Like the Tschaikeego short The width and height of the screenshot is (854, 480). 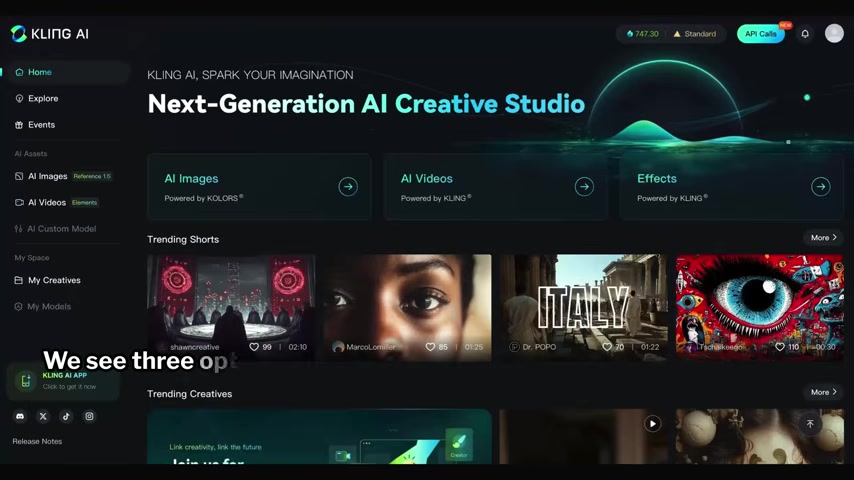coord(779,347)
